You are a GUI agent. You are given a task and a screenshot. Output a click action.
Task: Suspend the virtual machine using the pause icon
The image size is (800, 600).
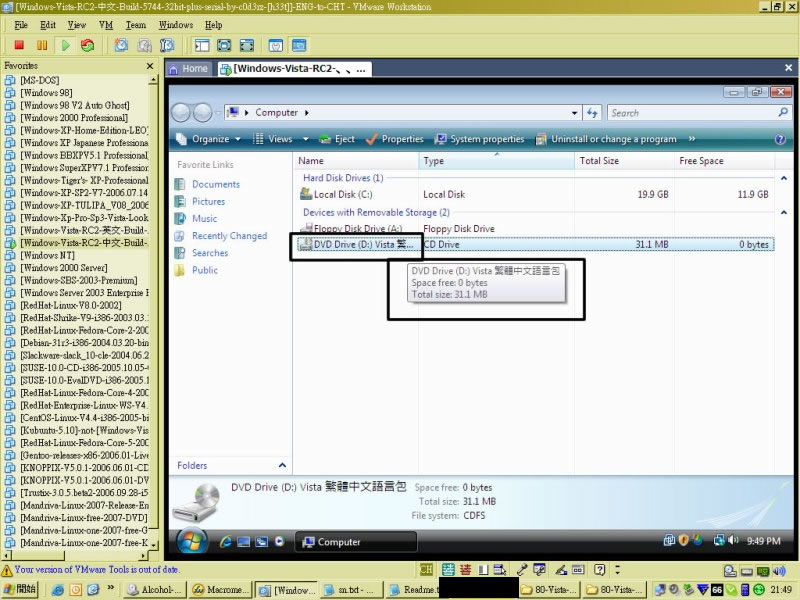[x=42, y=45]
